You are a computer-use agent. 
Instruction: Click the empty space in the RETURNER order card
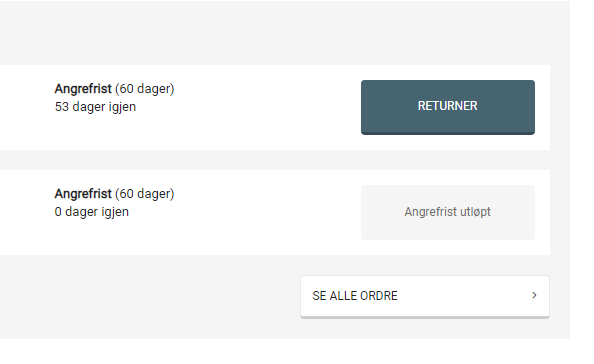pos(265,107)
